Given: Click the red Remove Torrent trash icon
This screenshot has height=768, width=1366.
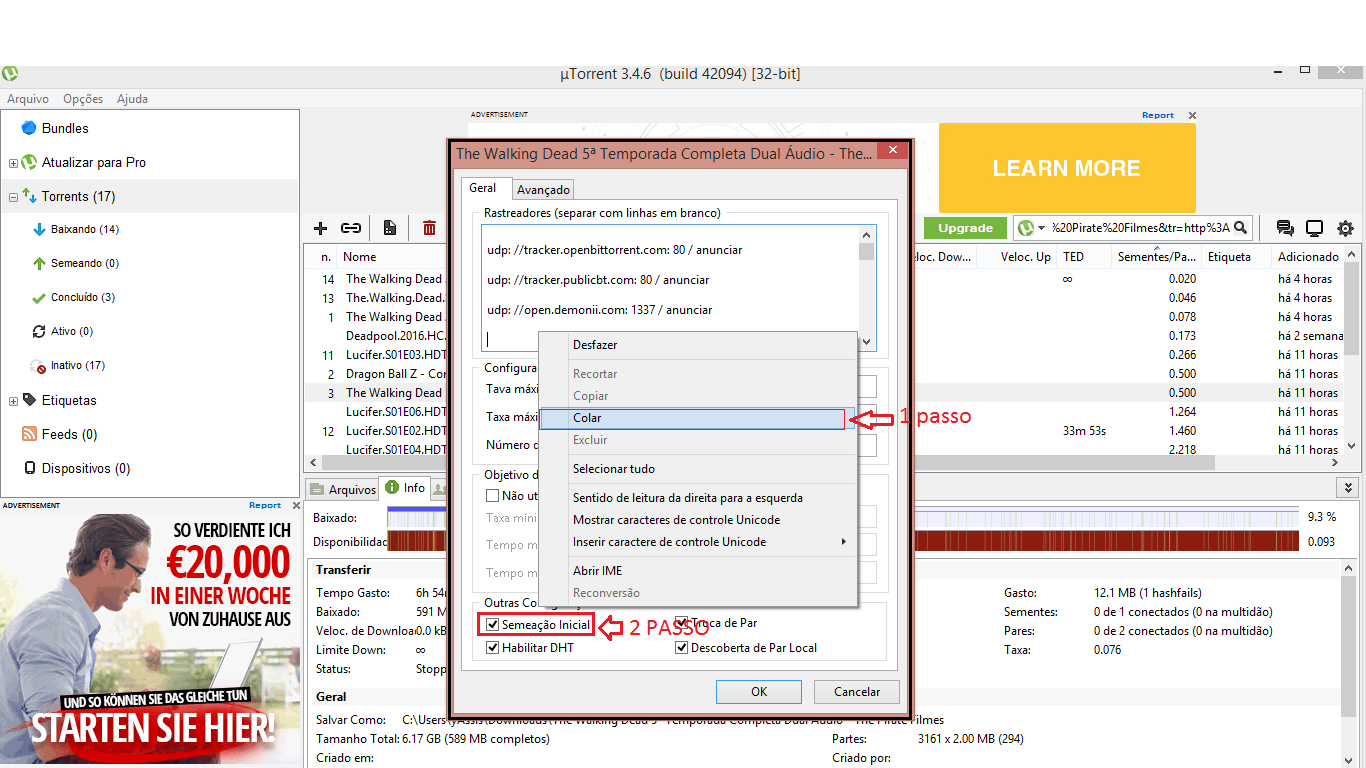Looking at the screenshot, I should pyautogui.click(x=429, y=228).
